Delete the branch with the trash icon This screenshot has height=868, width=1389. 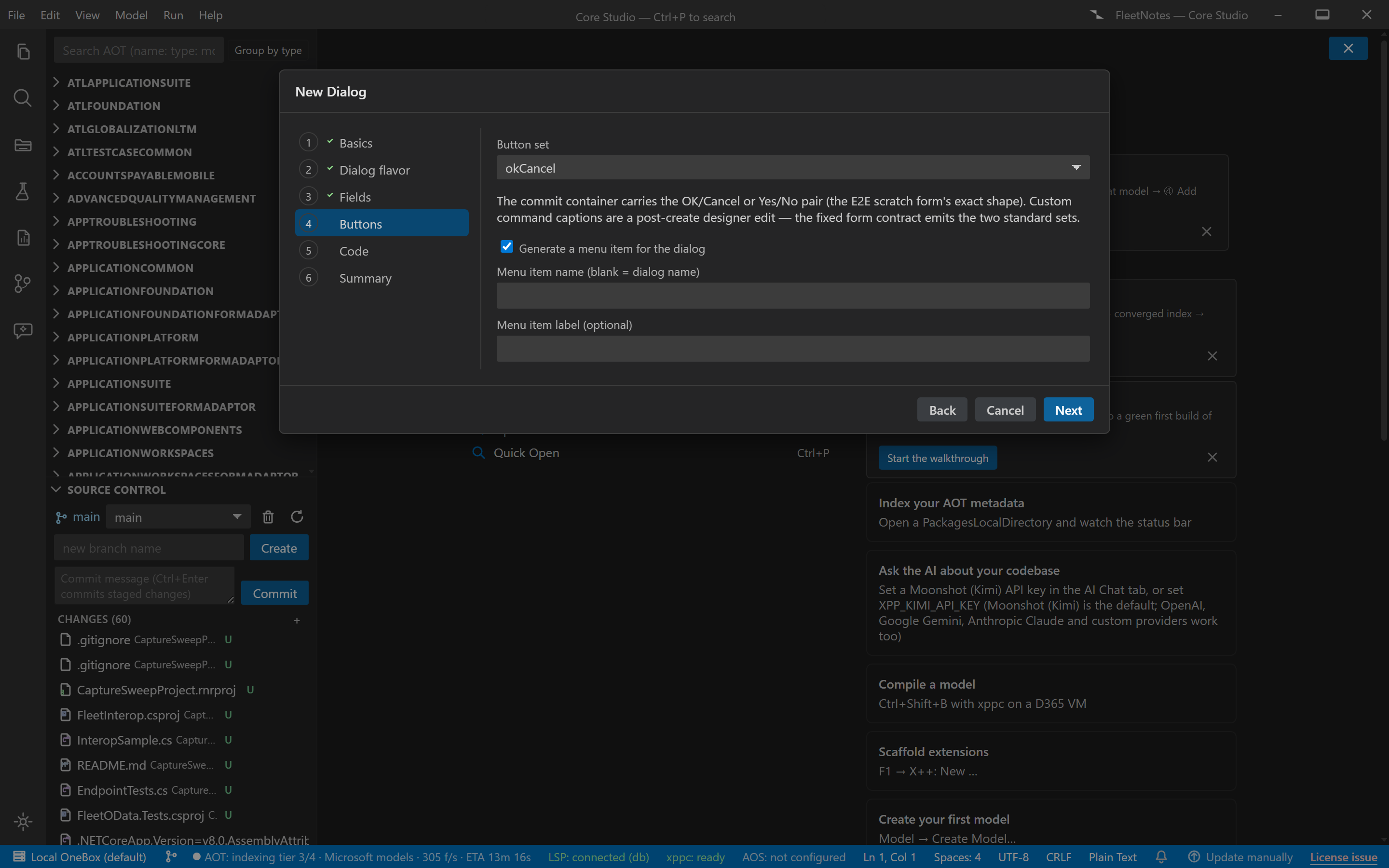(268, 516)
